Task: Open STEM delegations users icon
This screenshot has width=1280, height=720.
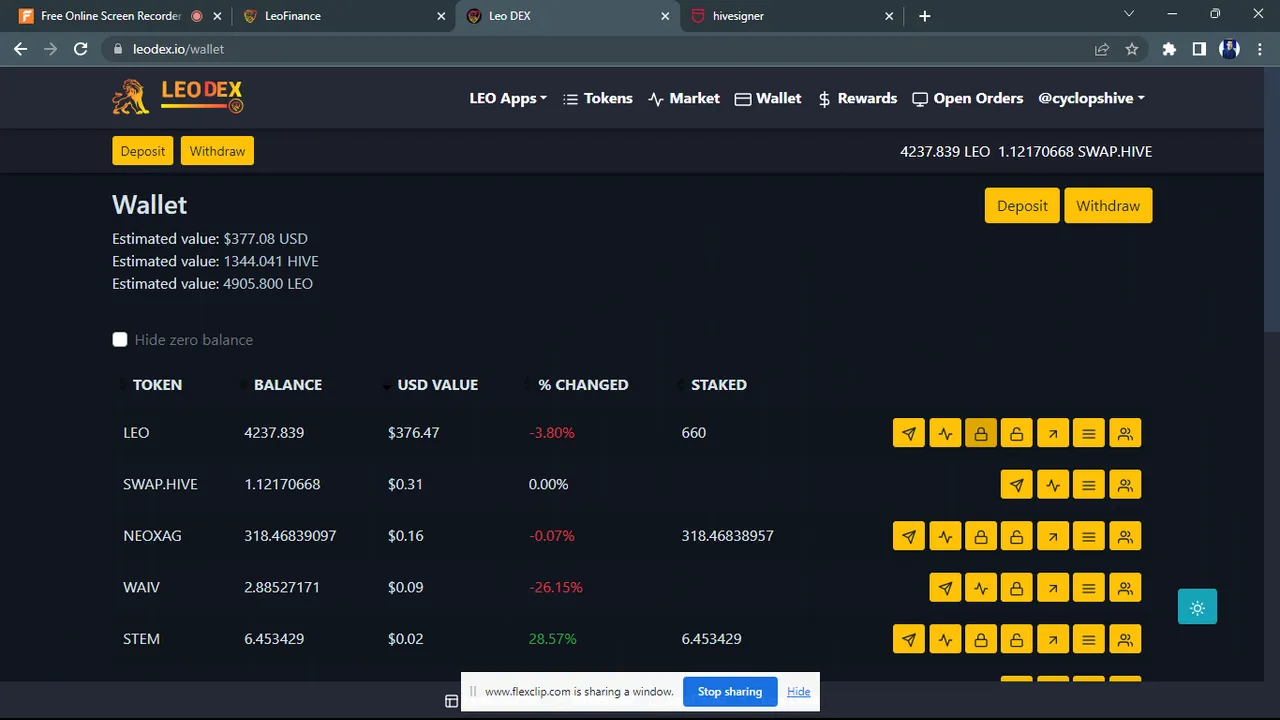Action: click(x=1125, y=639)
